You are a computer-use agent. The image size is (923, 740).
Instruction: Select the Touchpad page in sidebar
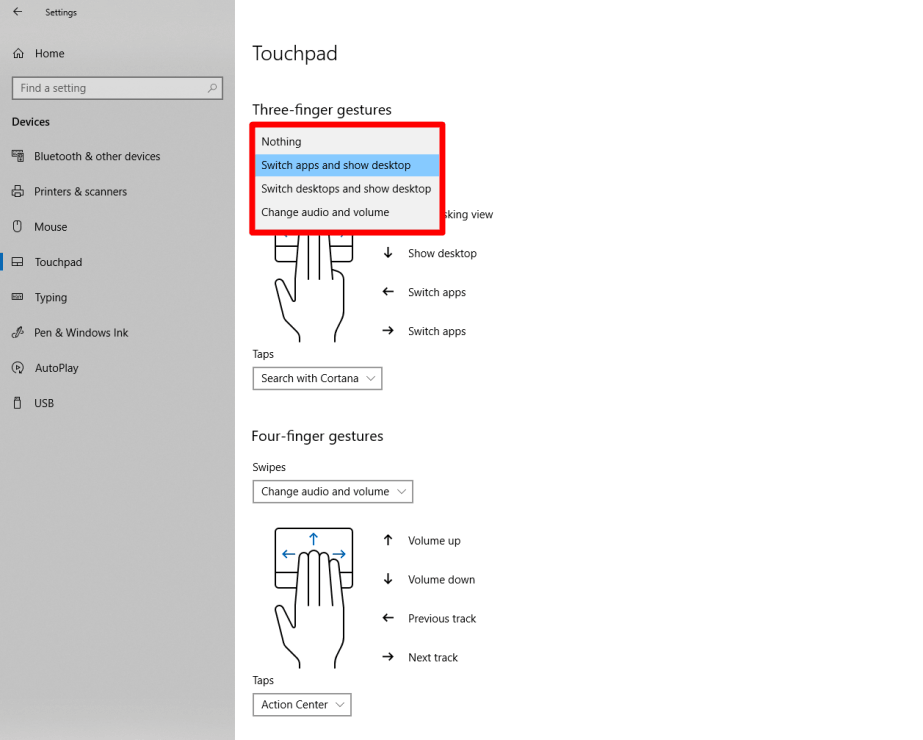click(117, 262)
